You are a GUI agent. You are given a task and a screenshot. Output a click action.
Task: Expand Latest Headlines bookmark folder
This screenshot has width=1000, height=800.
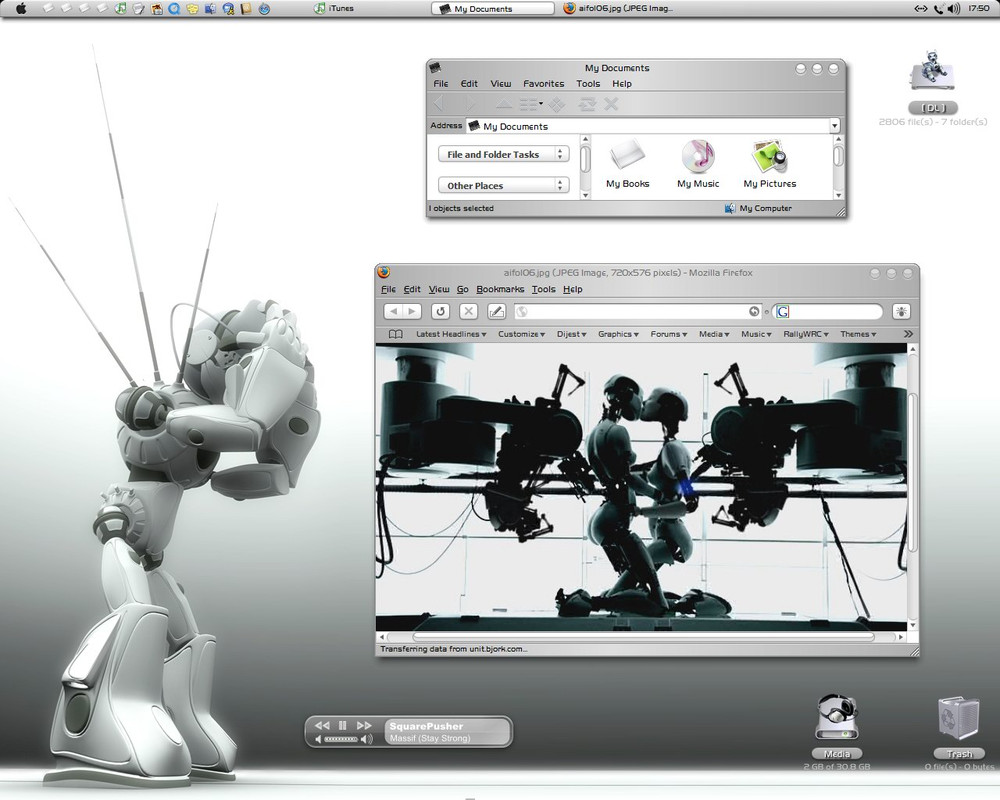click(x=451, y=334)
